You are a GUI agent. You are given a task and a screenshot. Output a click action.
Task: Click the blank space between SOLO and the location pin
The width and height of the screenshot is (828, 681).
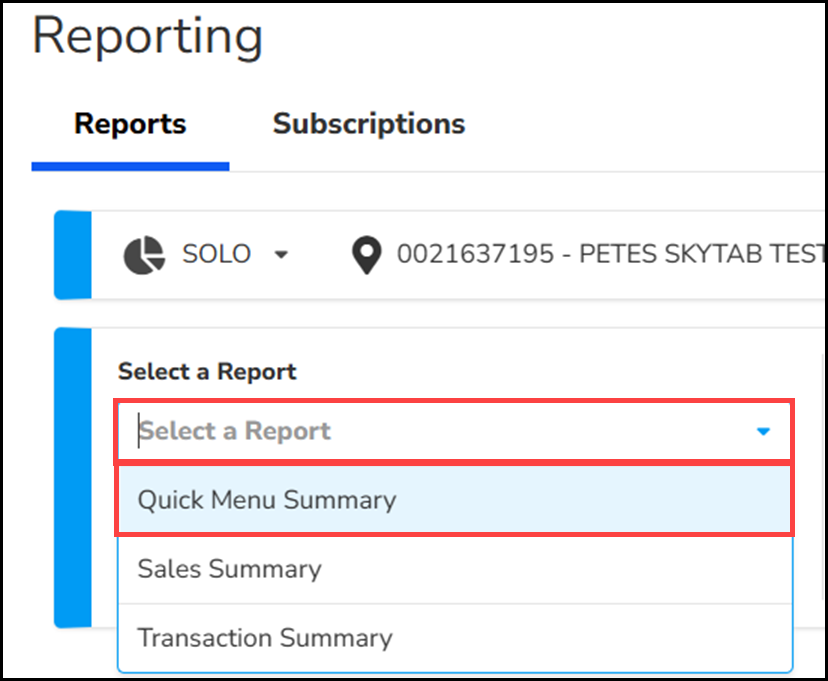[318, 255]
